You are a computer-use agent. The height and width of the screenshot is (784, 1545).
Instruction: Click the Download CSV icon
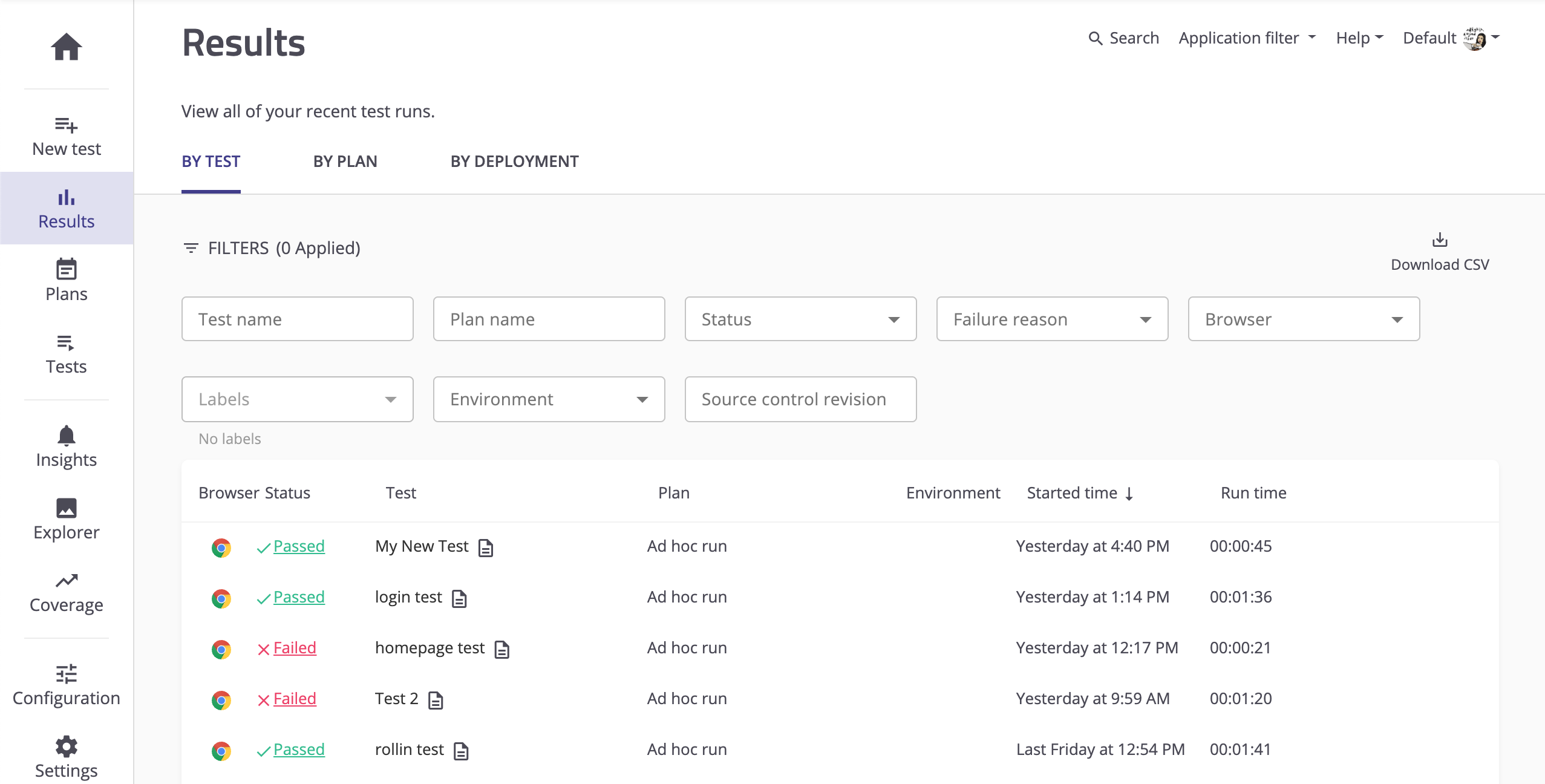[1440, 240]
